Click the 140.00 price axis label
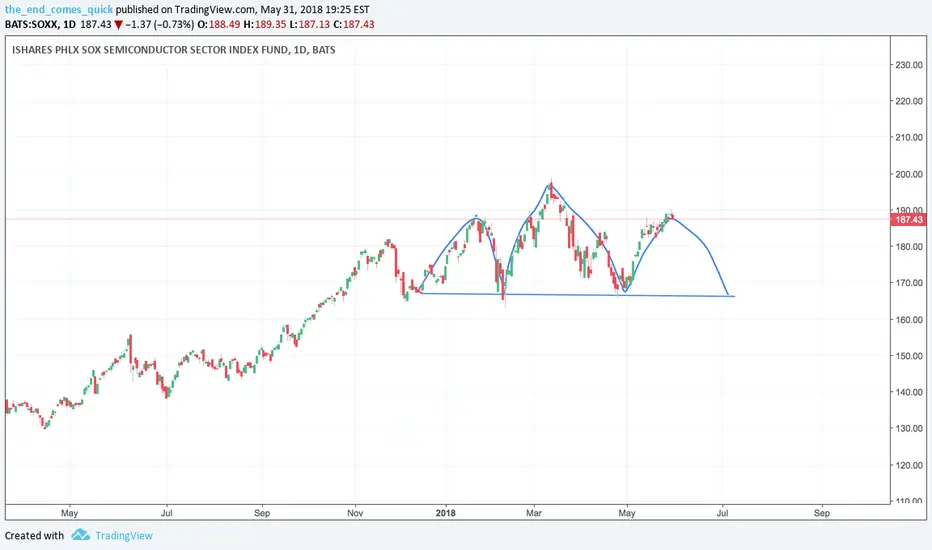 [x=909, y=392]
